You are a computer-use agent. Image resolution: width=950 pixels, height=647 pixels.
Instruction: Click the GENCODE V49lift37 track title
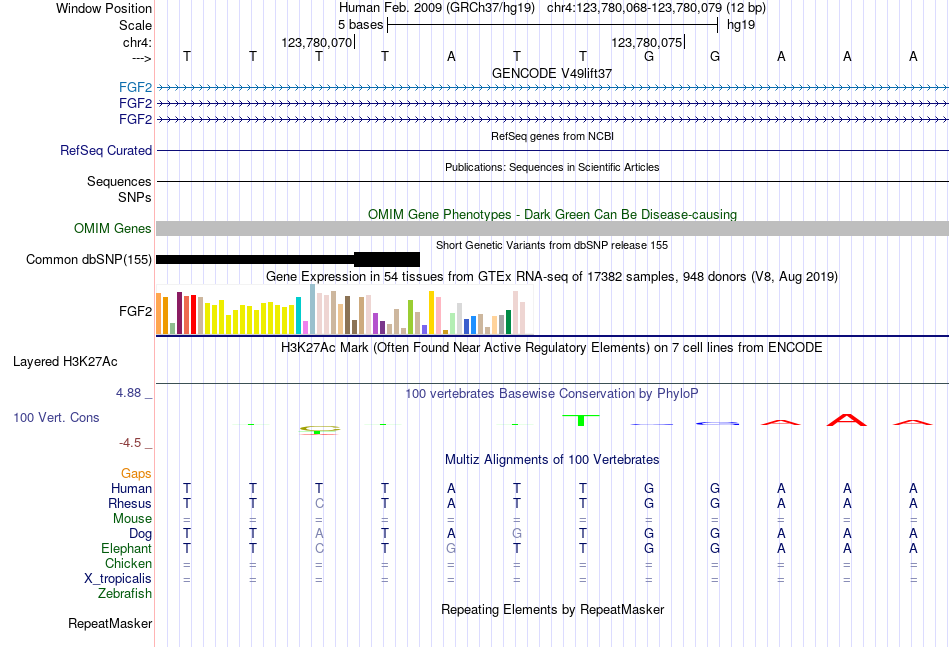click(552, 73)
